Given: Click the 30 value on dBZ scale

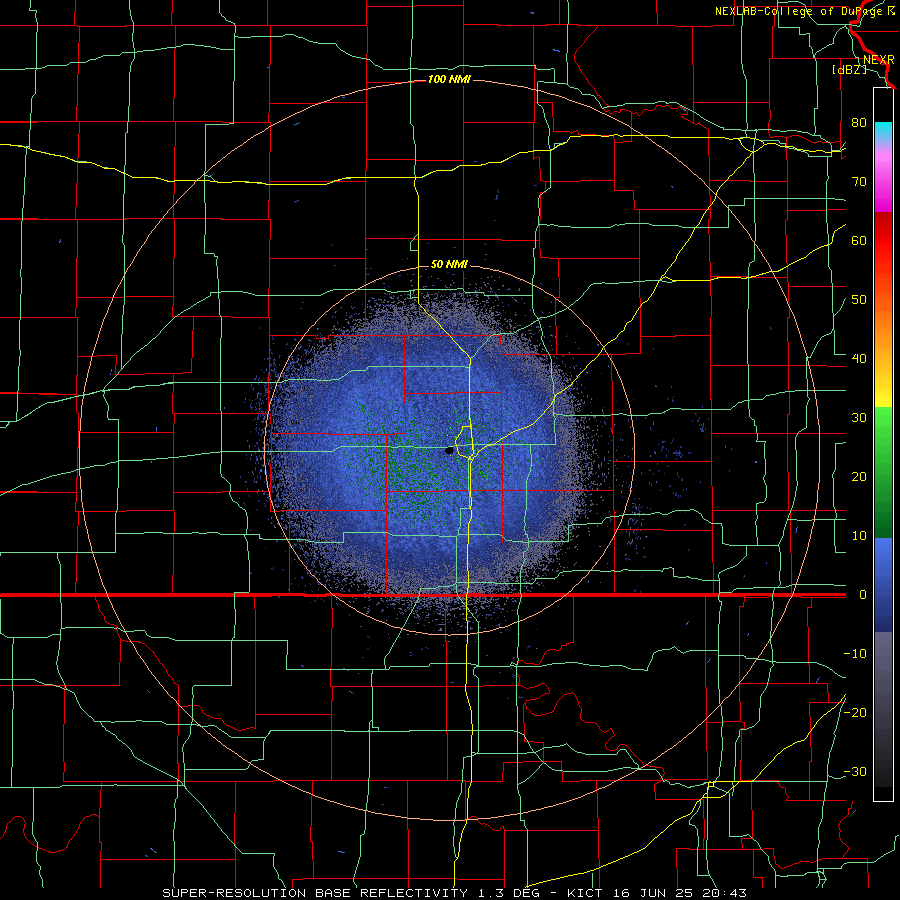Looking at the screenshot, I should [x=859, y=418].
